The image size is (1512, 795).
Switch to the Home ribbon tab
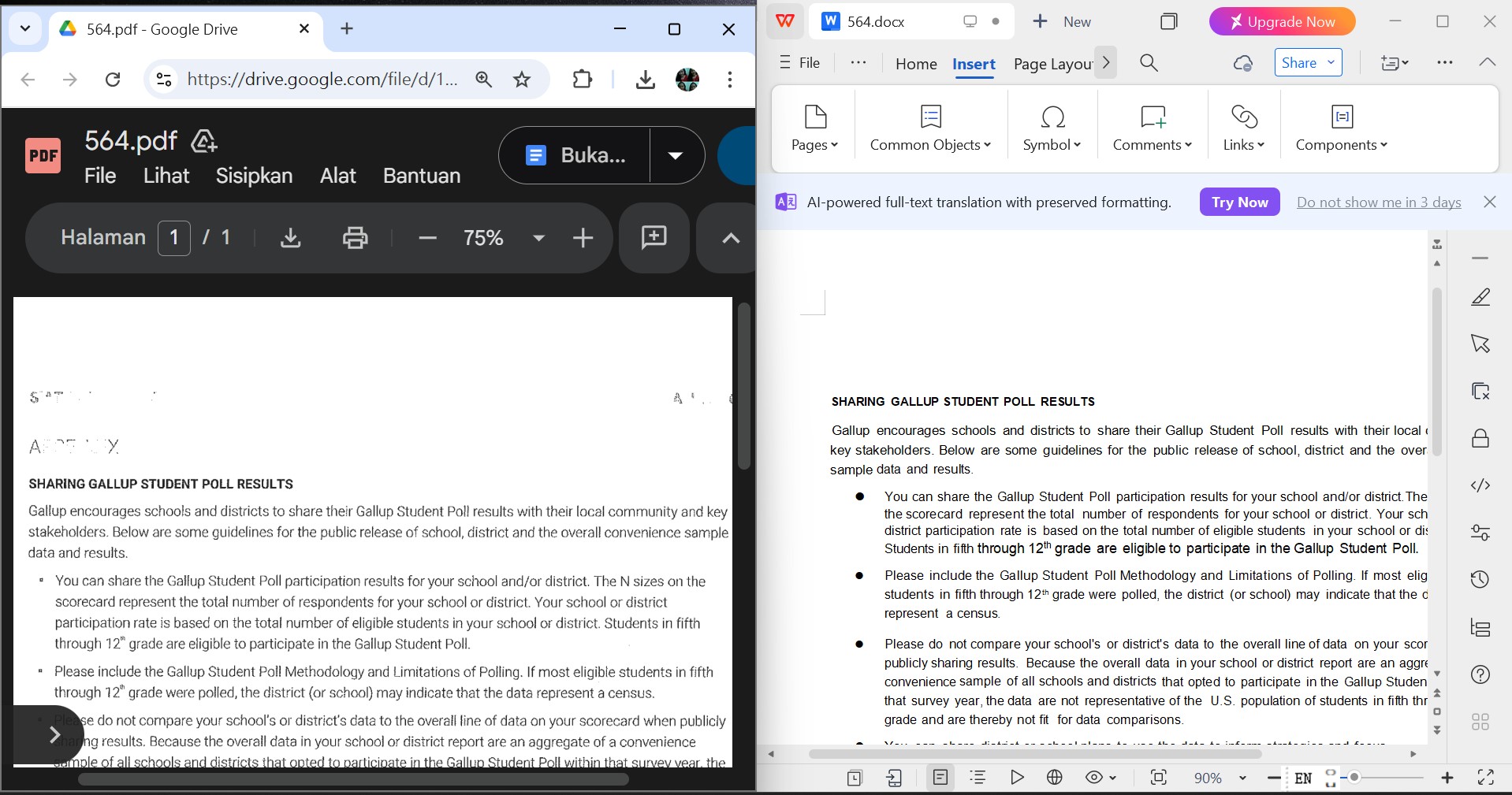916,64
